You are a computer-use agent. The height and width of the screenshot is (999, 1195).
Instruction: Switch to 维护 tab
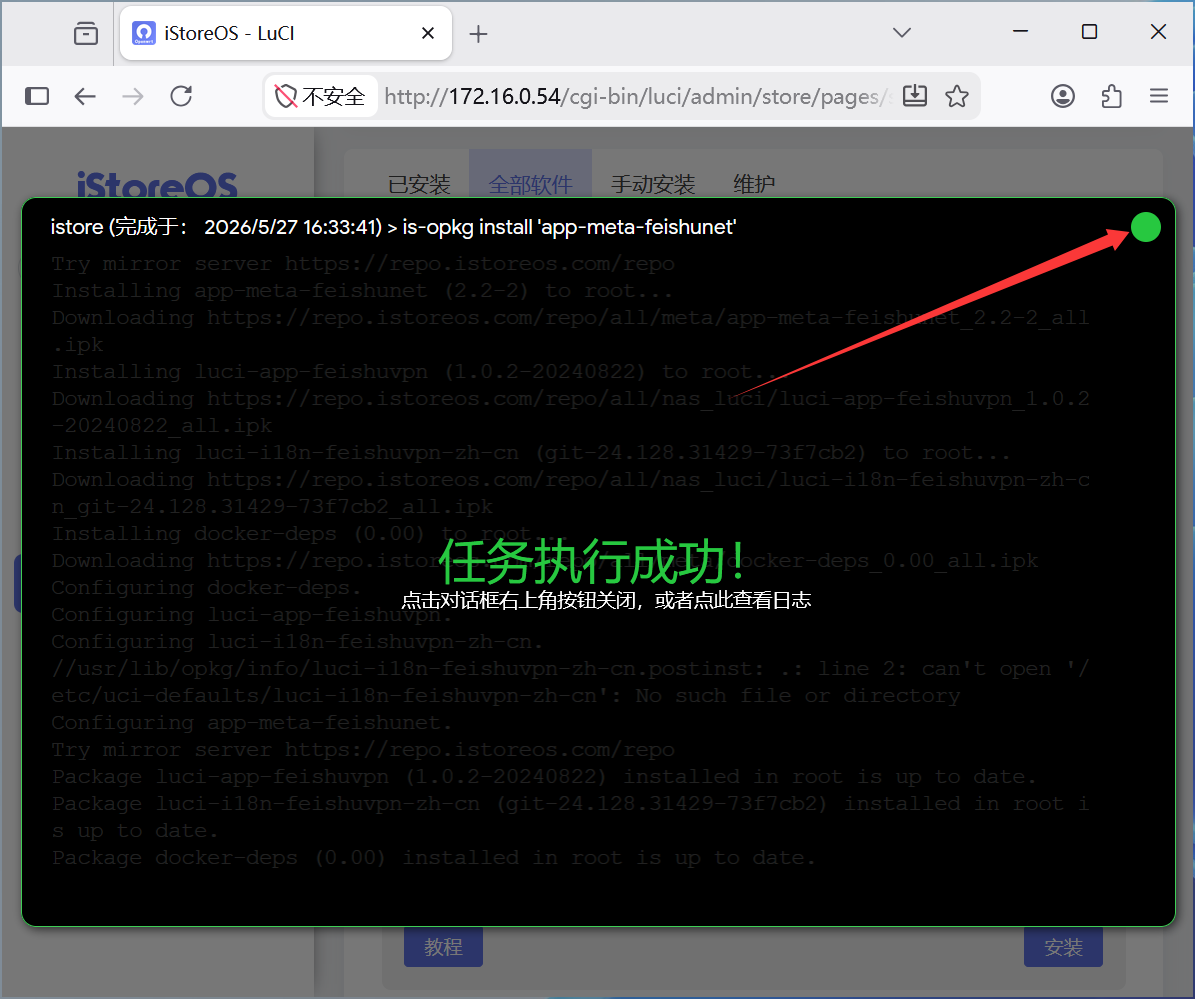[754, 184]
